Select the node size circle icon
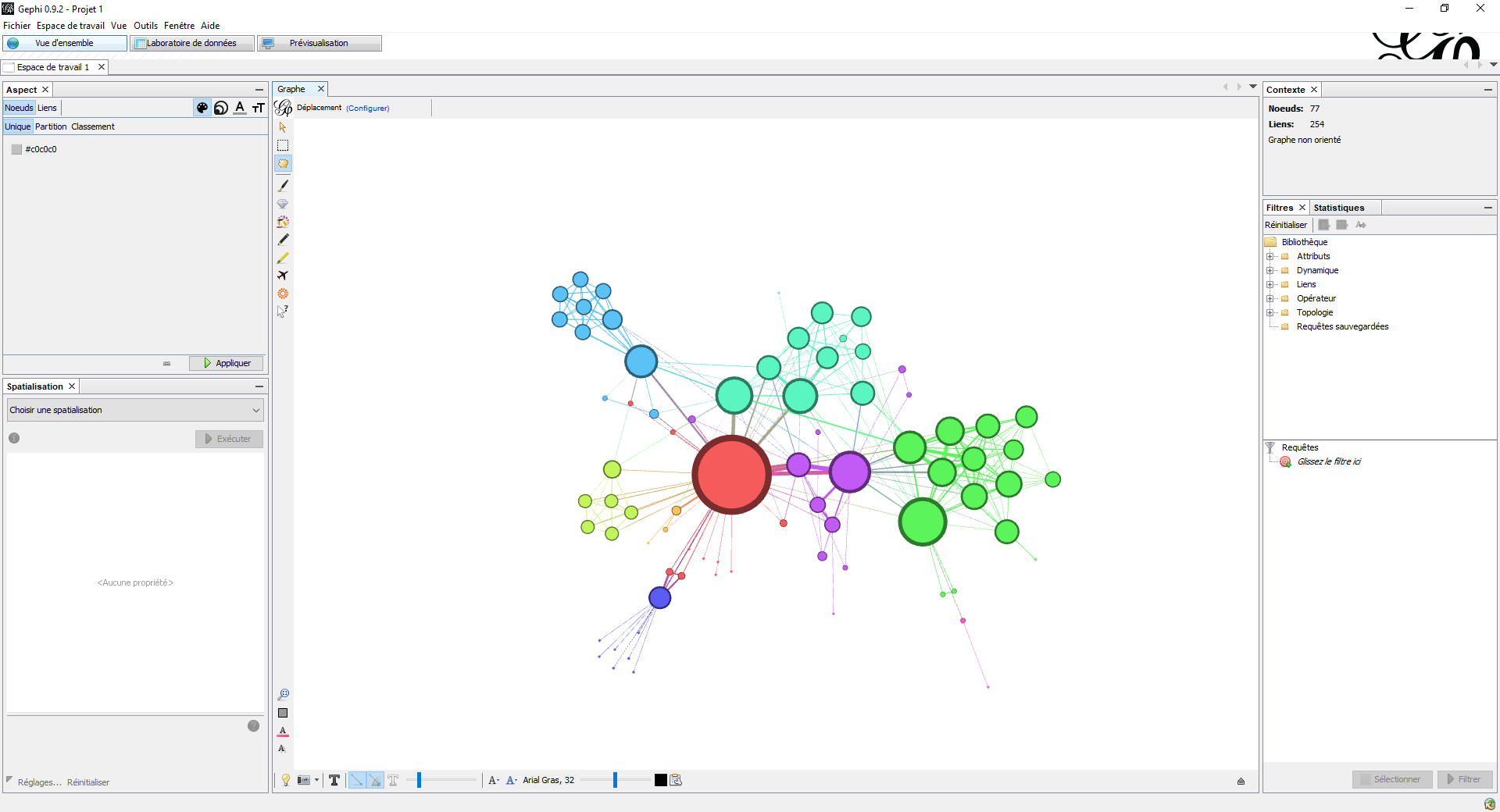The height and width of the screenshot is (812, 1500). click(x=221, y=108)
